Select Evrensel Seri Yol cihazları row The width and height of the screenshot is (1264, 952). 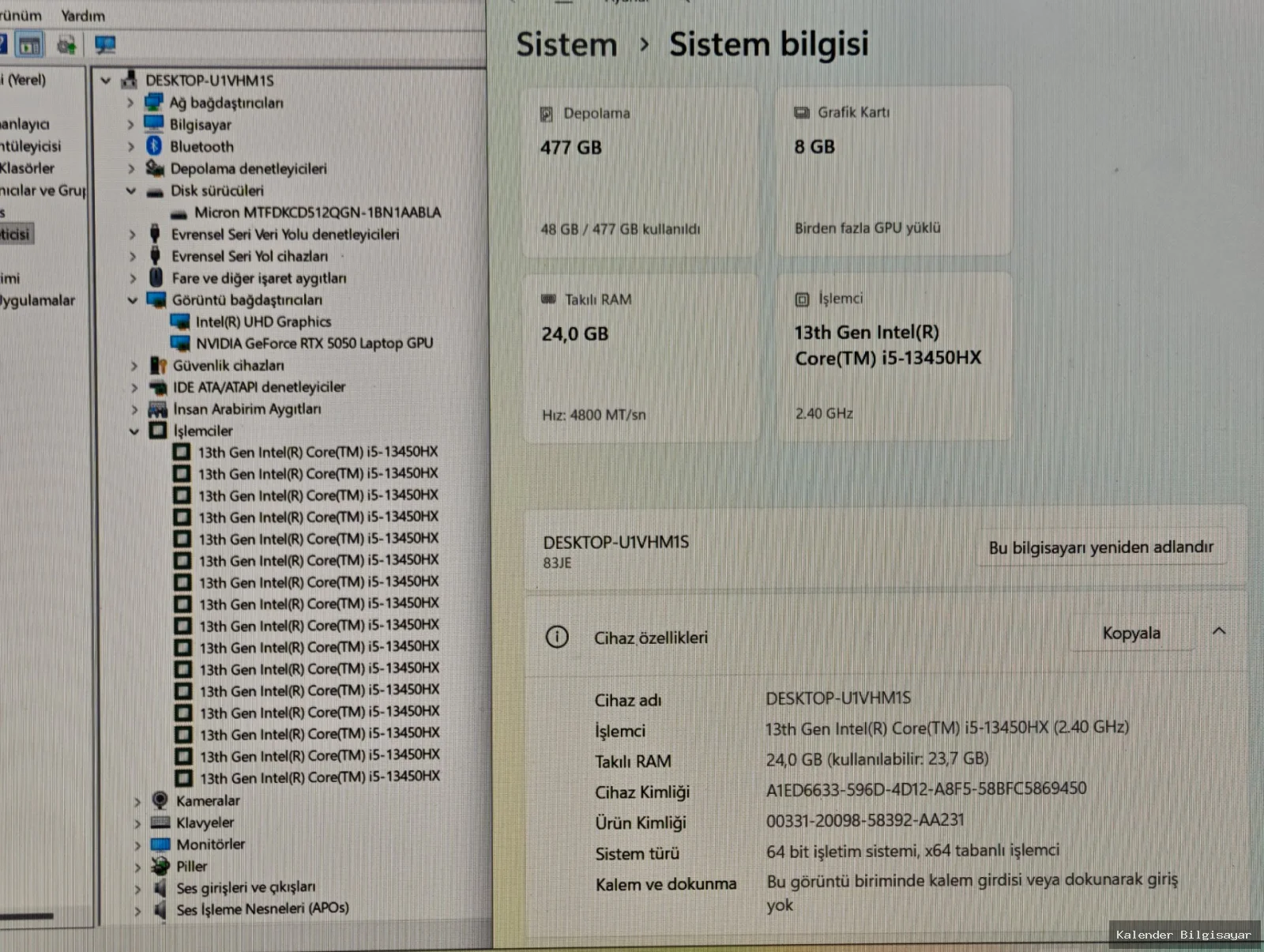pyautogui.click(x=250, y=256)
